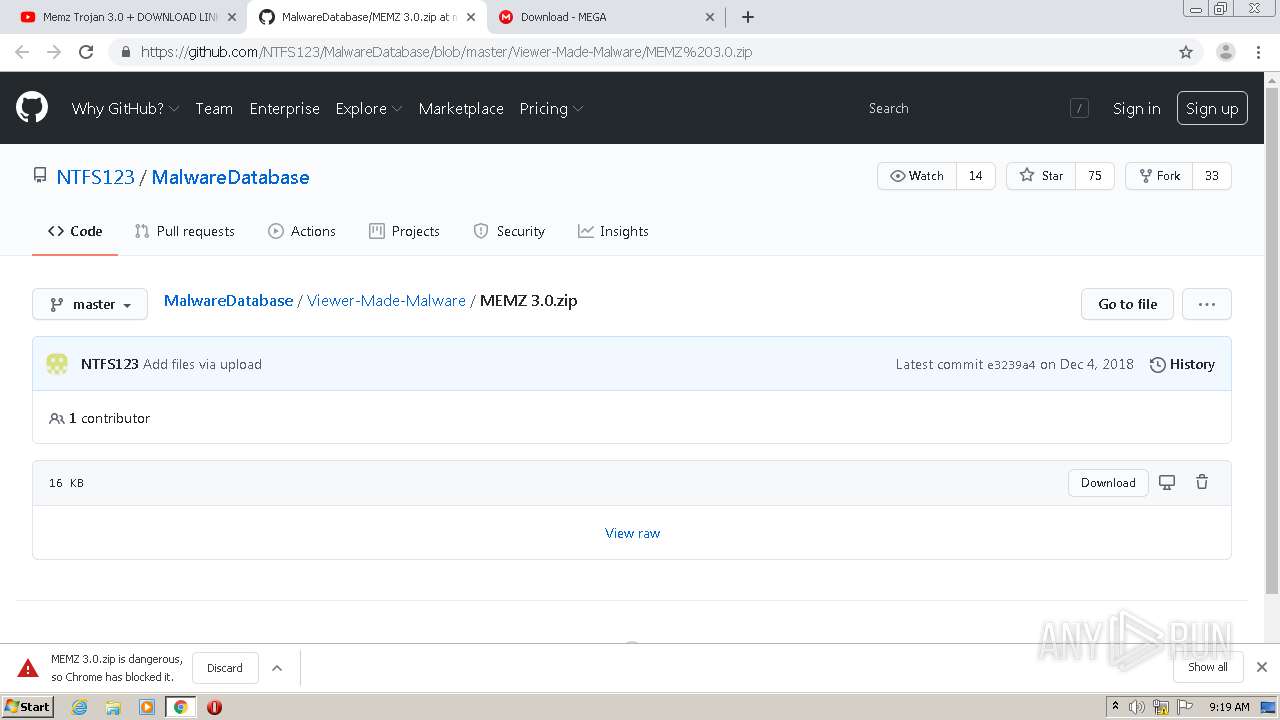Open Viewer-Made-Malware breadcrumb link
This screenshot has width=1280, height=720.
386,300
